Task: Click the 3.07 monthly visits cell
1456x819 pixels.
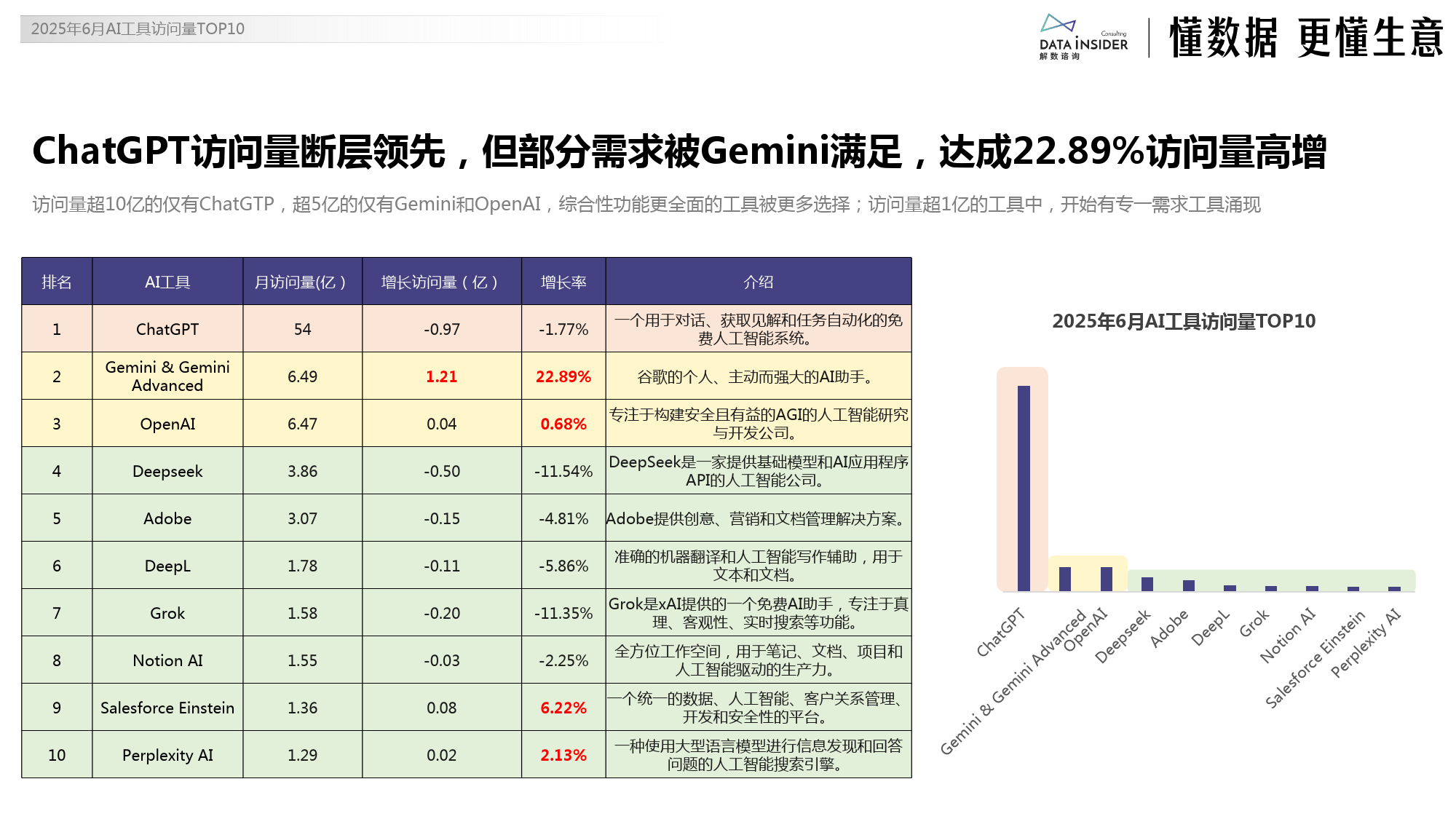Action: pyautogui.click(x=302, y=518)
